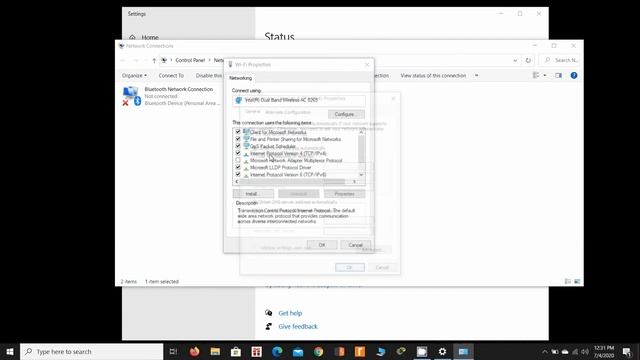Open the Get help link in Settings

click(x=290, y=313)
